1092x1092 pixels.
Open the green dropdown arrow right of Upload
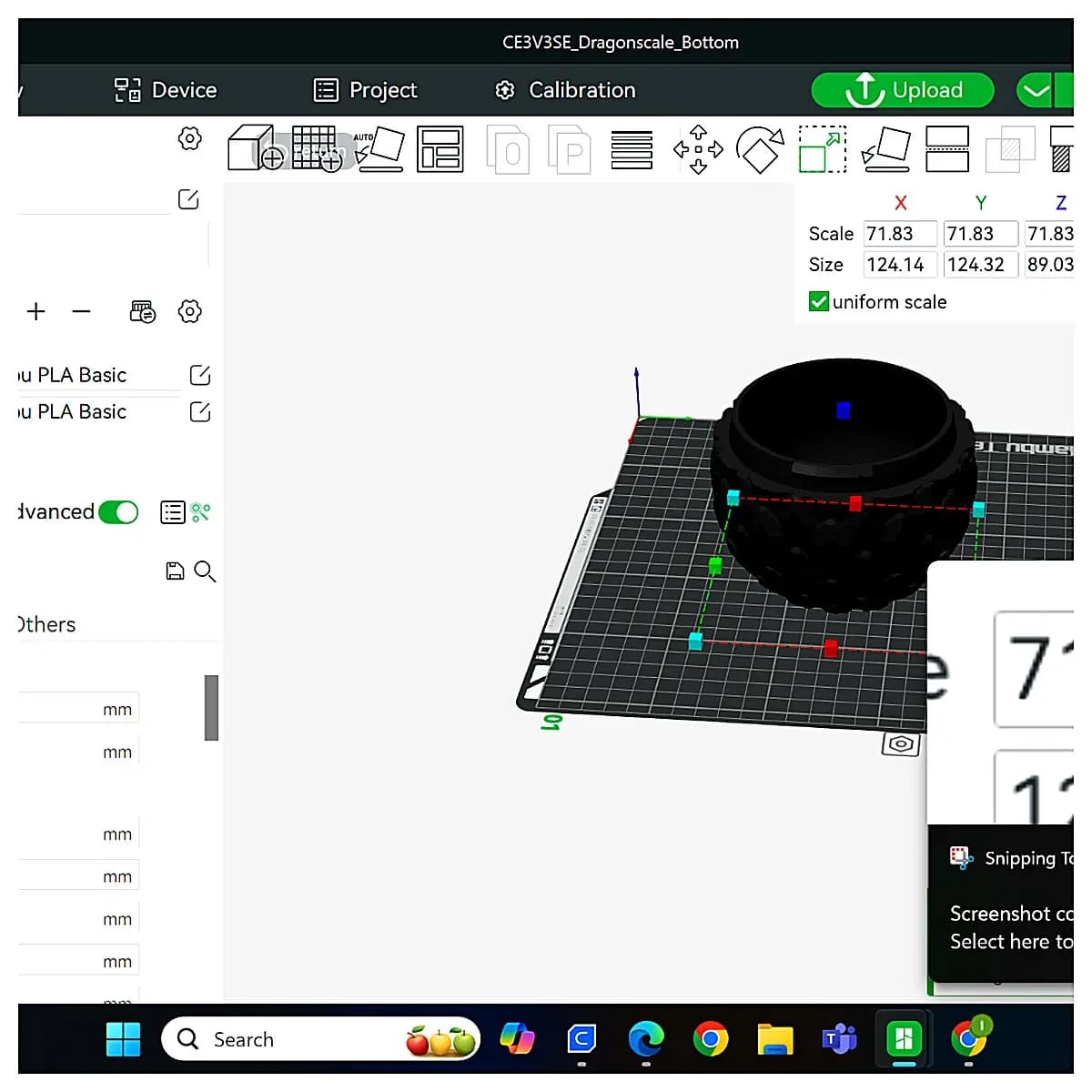point(1036,90)
